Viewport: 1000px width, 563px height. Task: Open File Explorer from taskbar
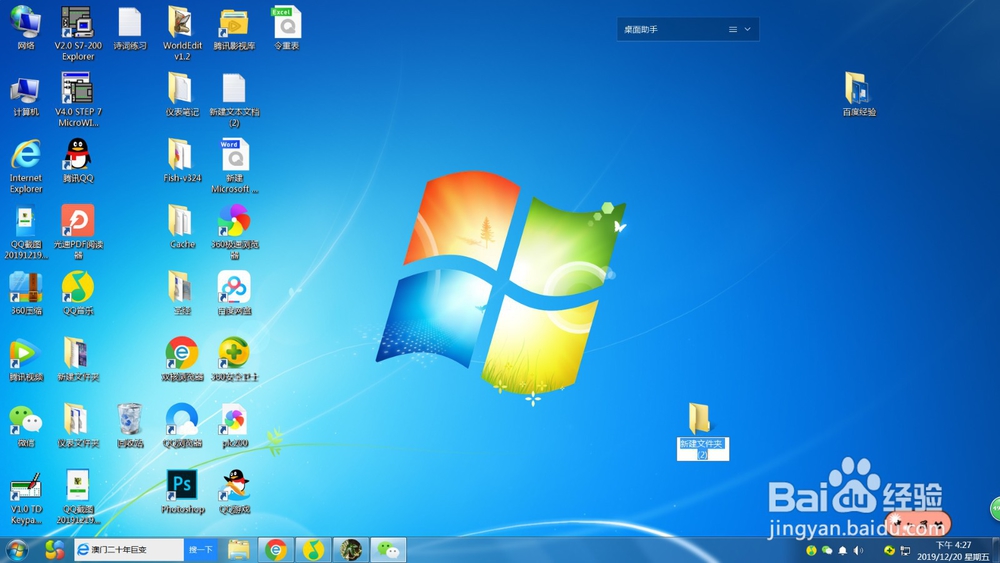pos(239,550)
